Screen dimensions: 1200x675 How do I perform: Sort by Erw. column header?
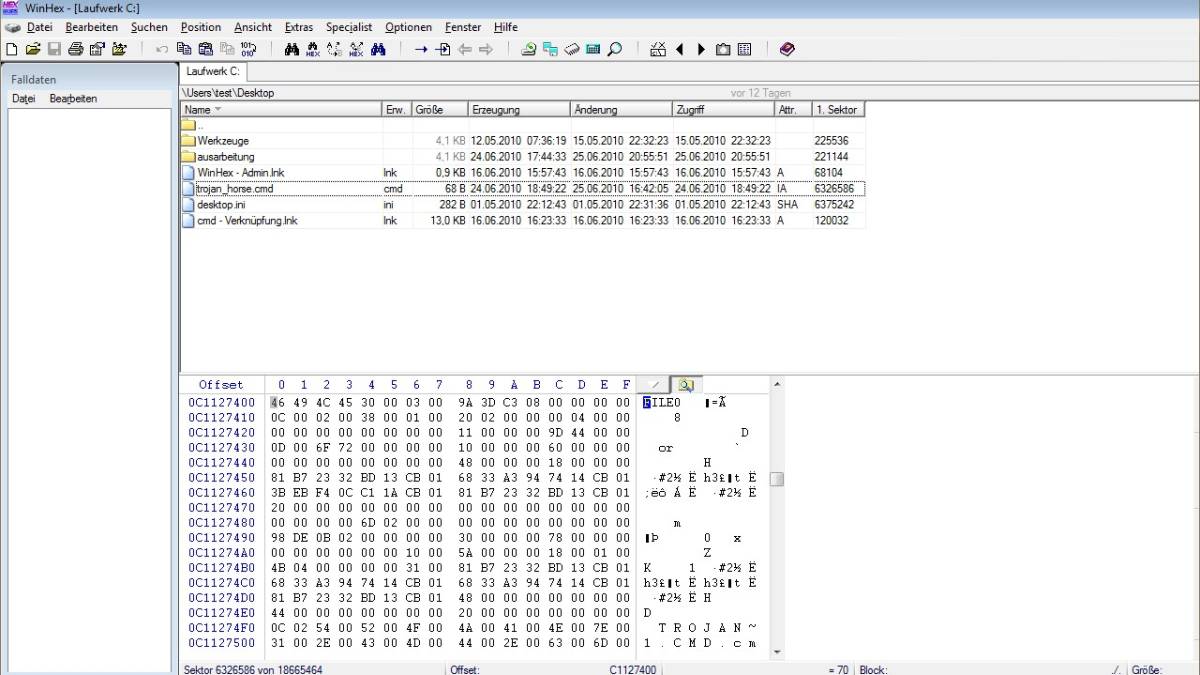click(397, 110)
